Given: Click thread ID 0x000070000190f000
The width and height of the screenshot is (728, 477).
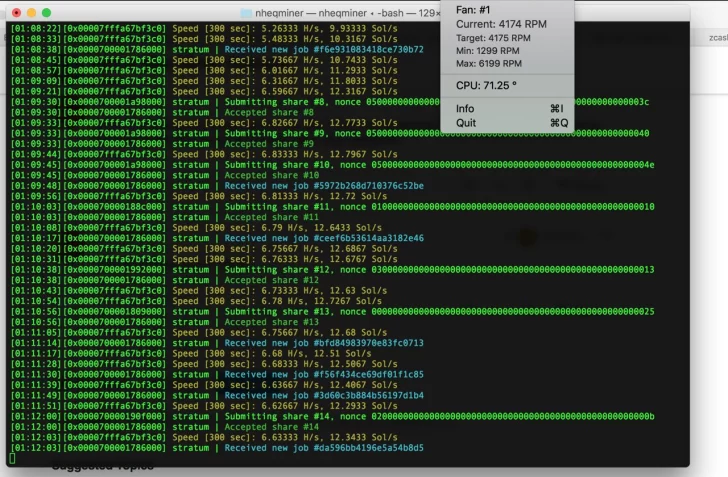Looking at the screenshot, I should pyautogui.click(x=114, y=417).
